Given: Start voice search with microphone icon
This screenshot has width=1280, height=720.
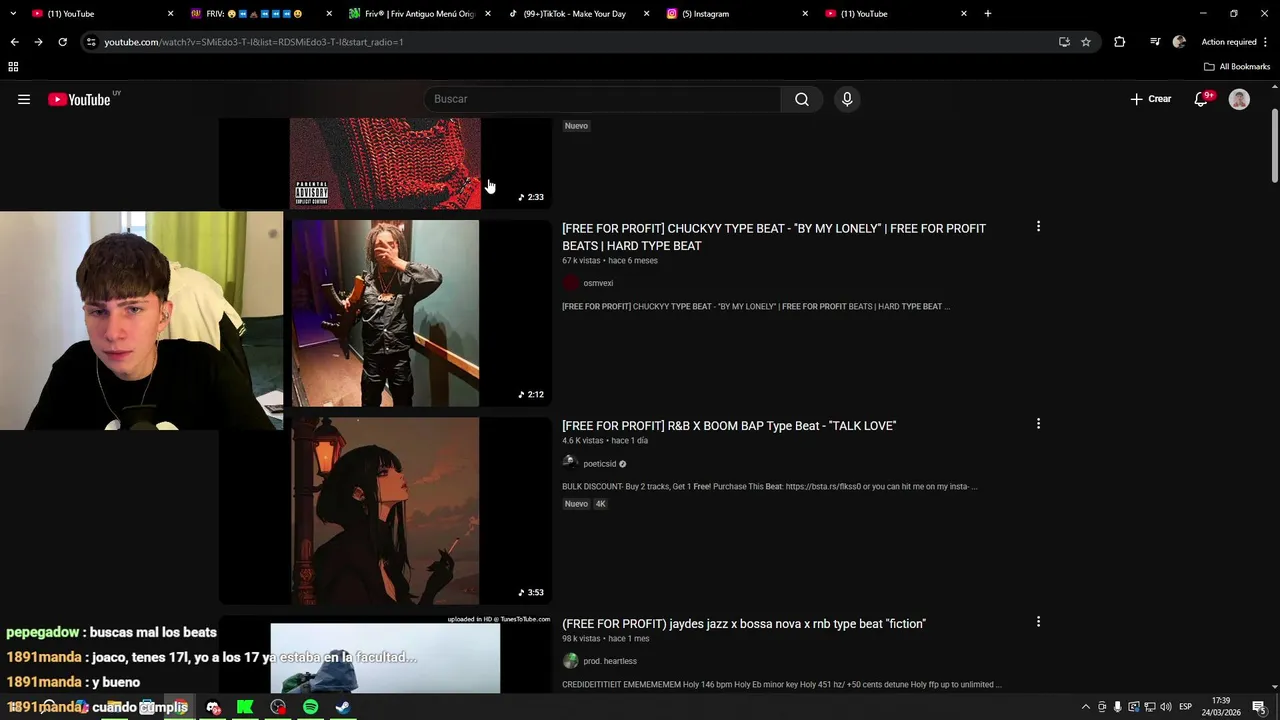Looking at the screenshot, I should coord(847,99).
